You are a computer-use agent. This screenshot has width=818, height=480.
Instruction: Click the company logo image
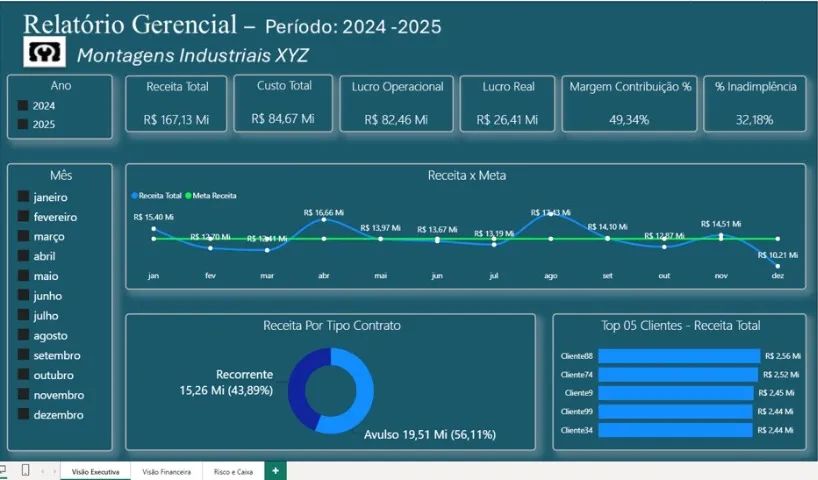pos(44,52)
